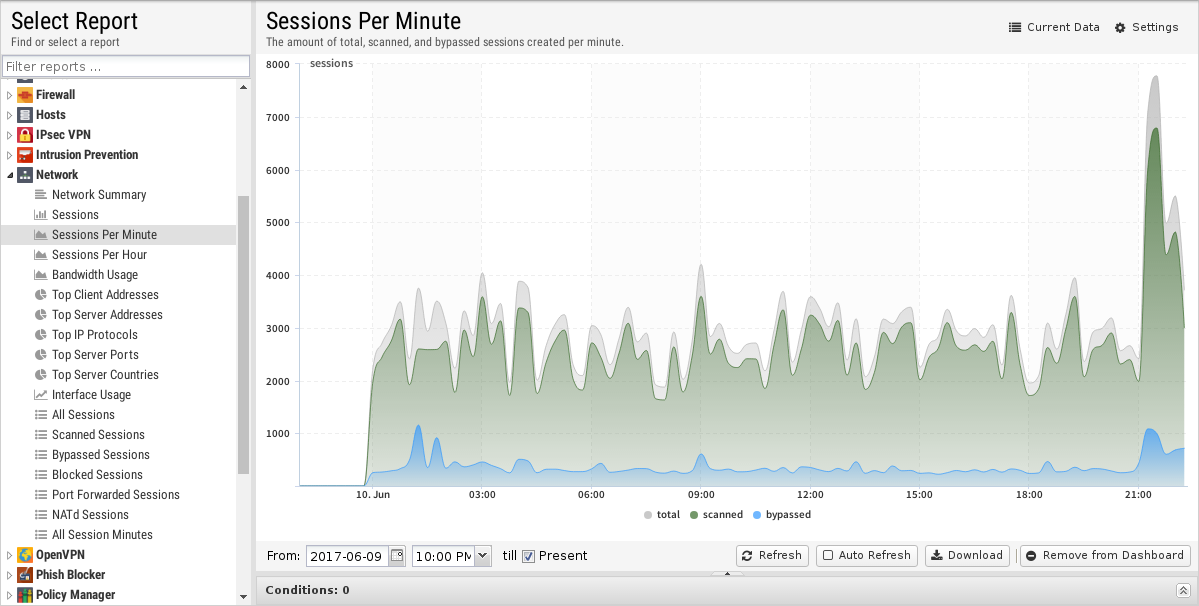Click the Phish Blocker icon
This screenshot has height=606, width=1199.
[25, 575]
